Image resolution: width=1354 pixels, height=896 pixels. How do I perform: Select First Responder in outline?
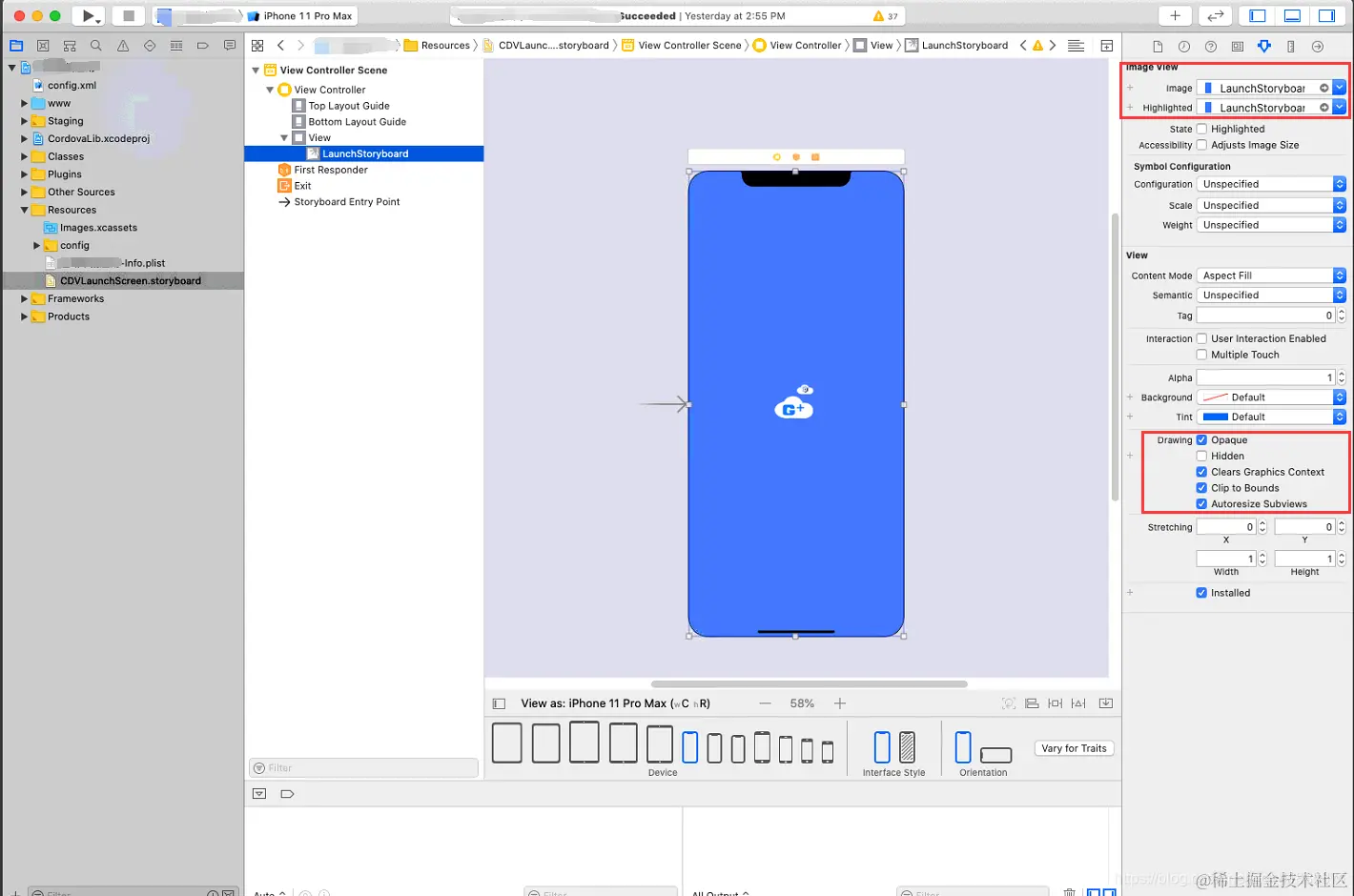pyautogui.click(x=331, y=170)
